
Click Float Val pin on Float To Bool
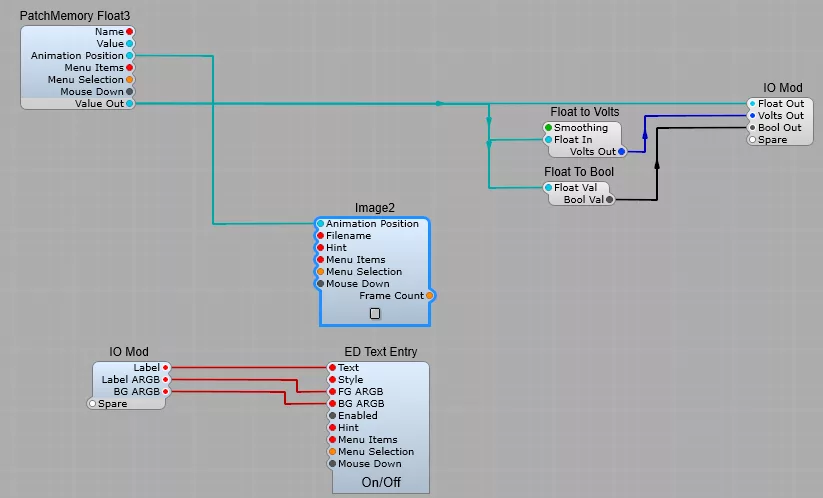tap(548, 188)
